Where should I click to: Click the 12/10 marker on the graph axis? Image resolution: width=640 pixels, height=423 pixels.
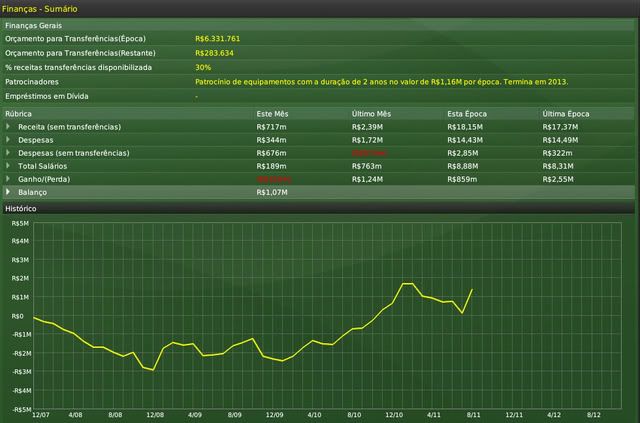(393, 413)
